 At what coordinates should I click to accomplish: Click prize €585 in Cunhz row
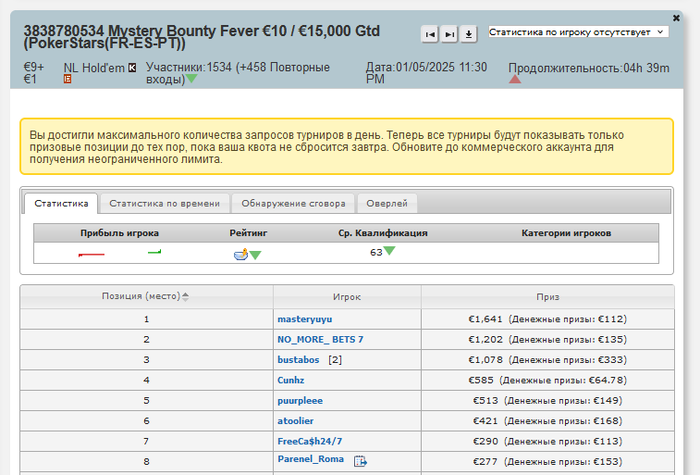point(481,380)
